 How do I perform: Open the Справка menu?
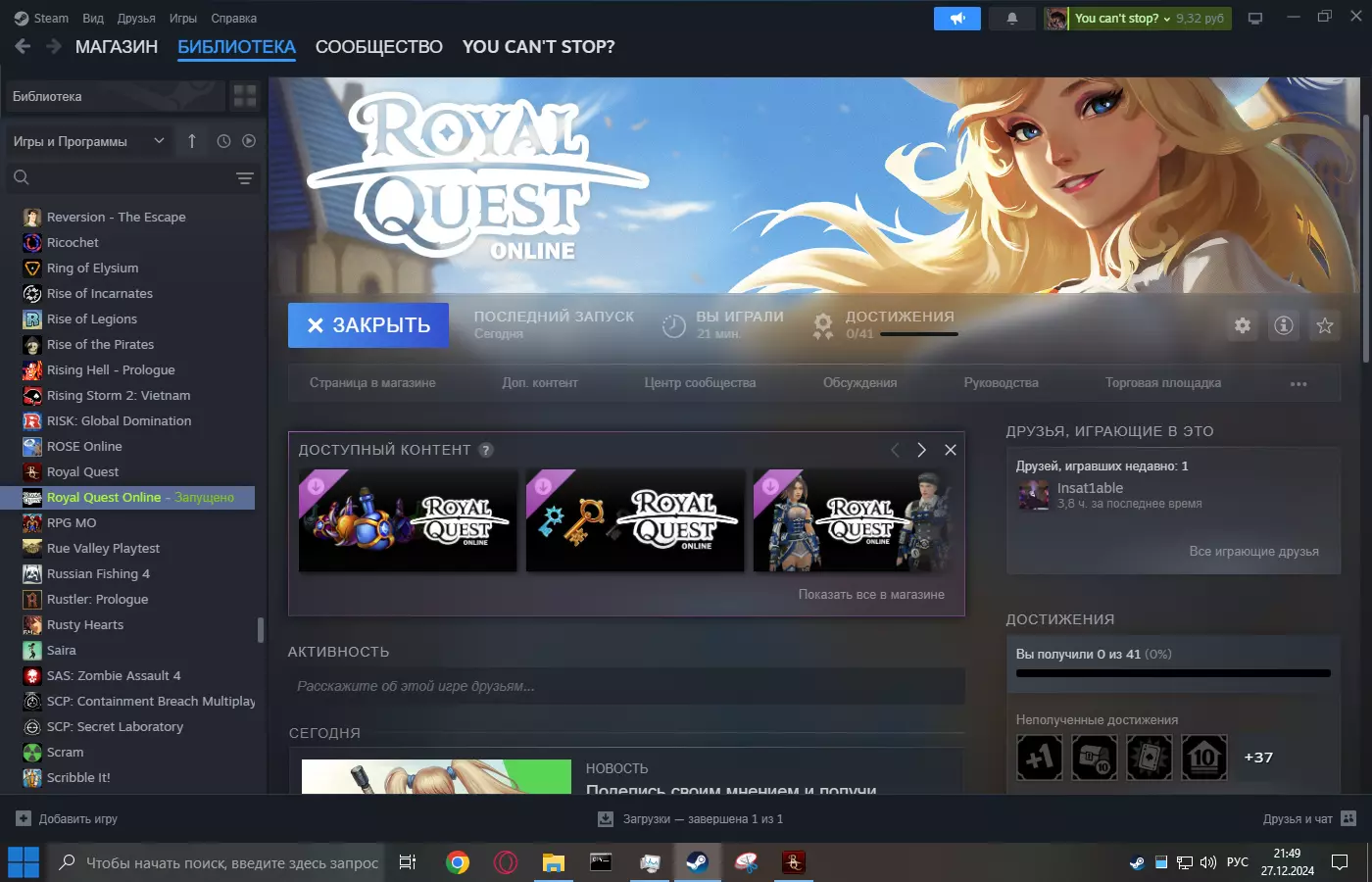(233, 18)
